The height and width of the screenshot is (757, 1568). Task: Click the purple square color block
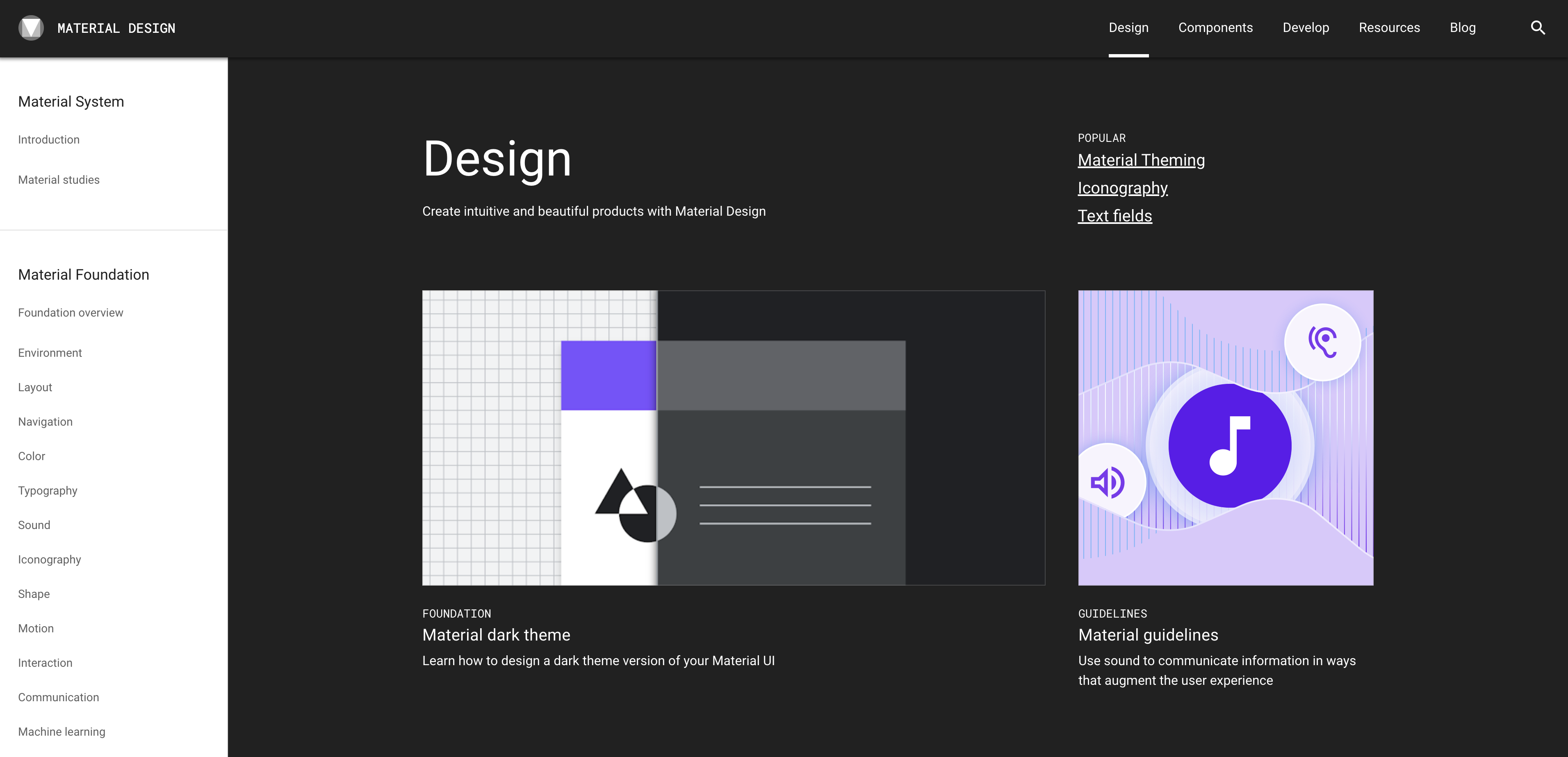608,376
